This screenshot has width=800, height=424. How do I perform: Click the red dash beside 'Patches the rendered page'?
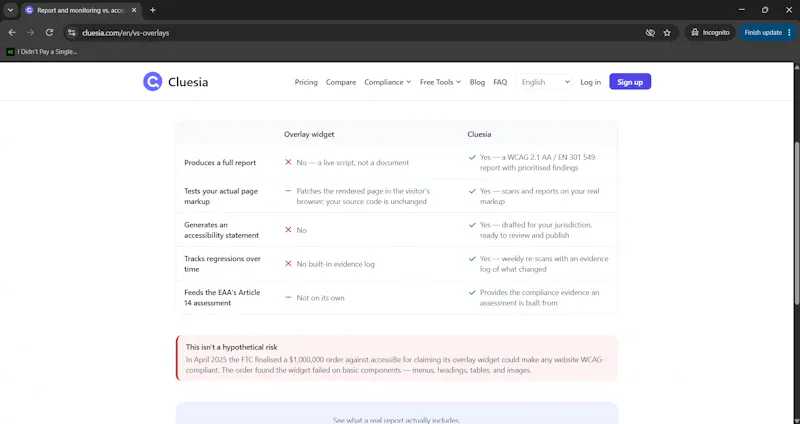tap(288, 191)
